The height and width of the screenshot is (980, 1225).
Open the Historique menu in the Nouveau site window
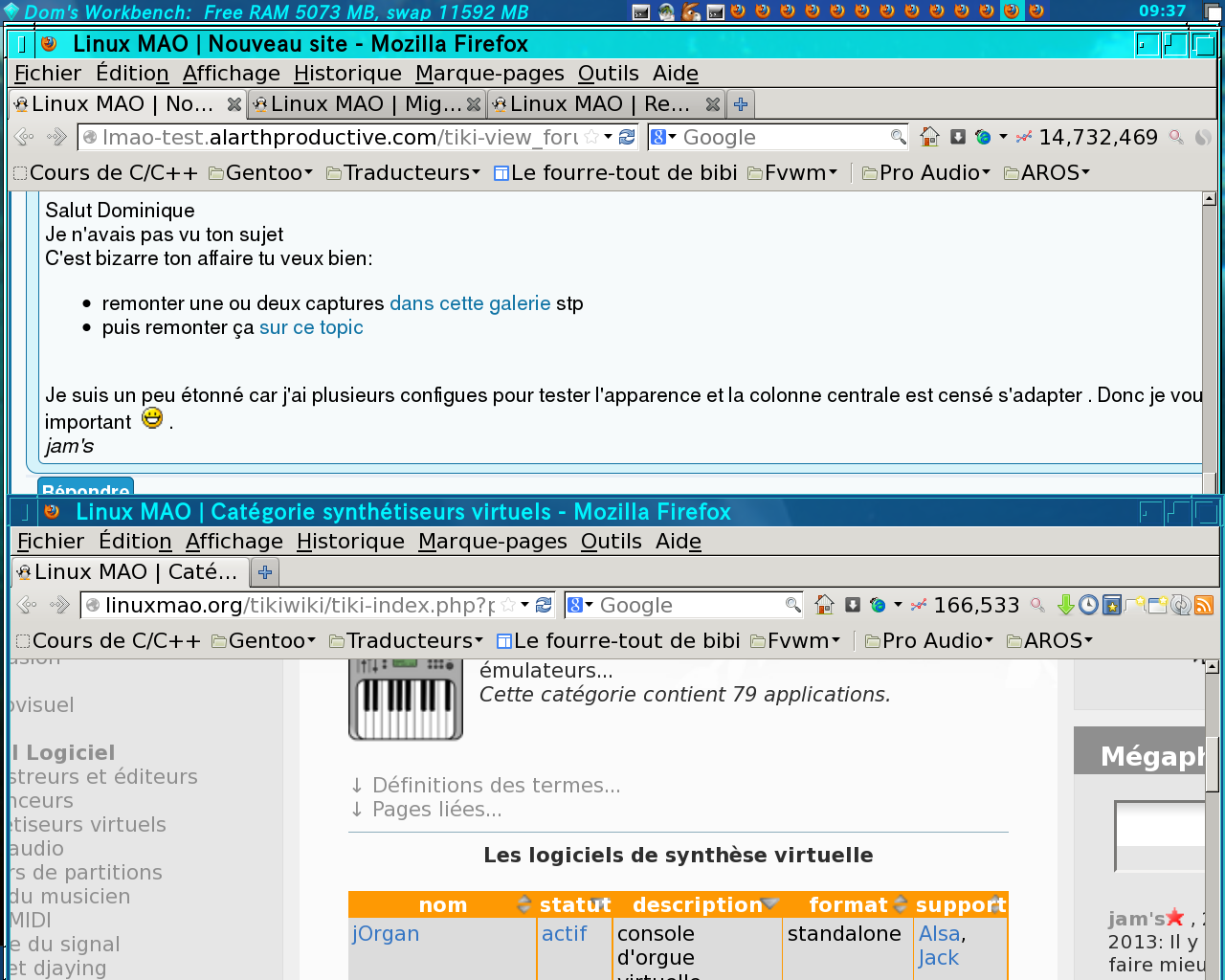pyautogui.click(x=347, y=74)
